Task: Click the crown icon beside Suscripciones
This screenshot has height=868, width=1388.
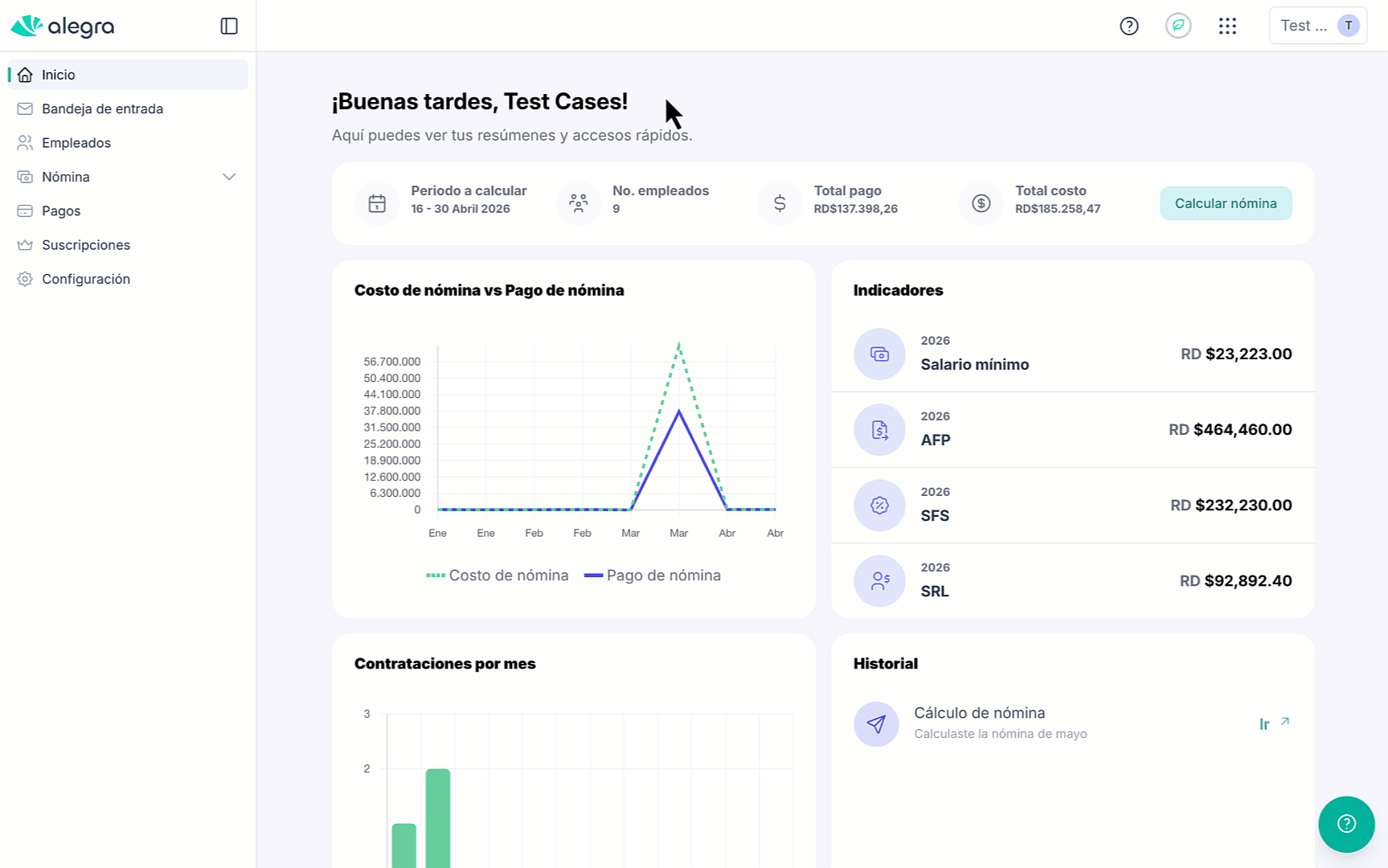Action: [x=25, y=245]
